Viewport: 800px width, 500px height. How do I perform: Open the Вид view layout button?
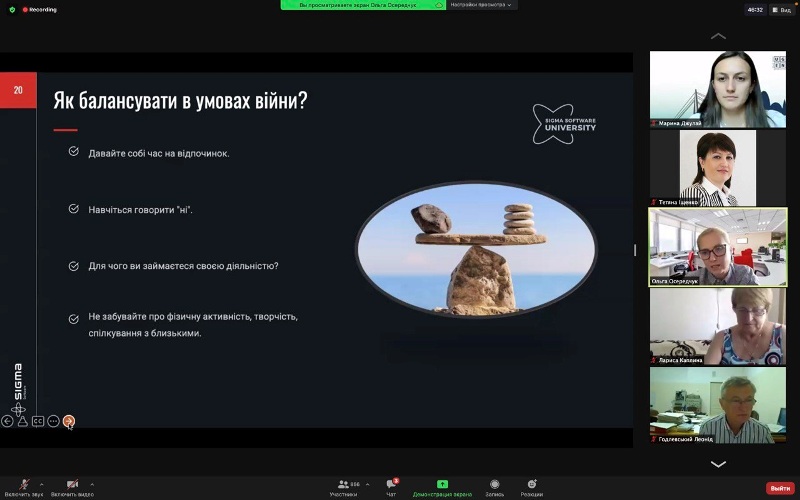pyautogui.click(x=782, y=10)
